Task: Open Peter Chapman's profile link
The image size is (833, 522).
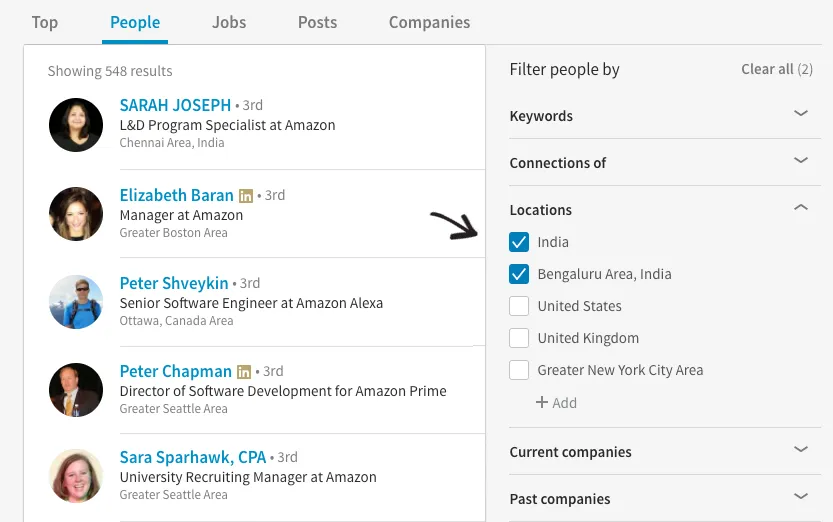Action: tap(175, 371)
